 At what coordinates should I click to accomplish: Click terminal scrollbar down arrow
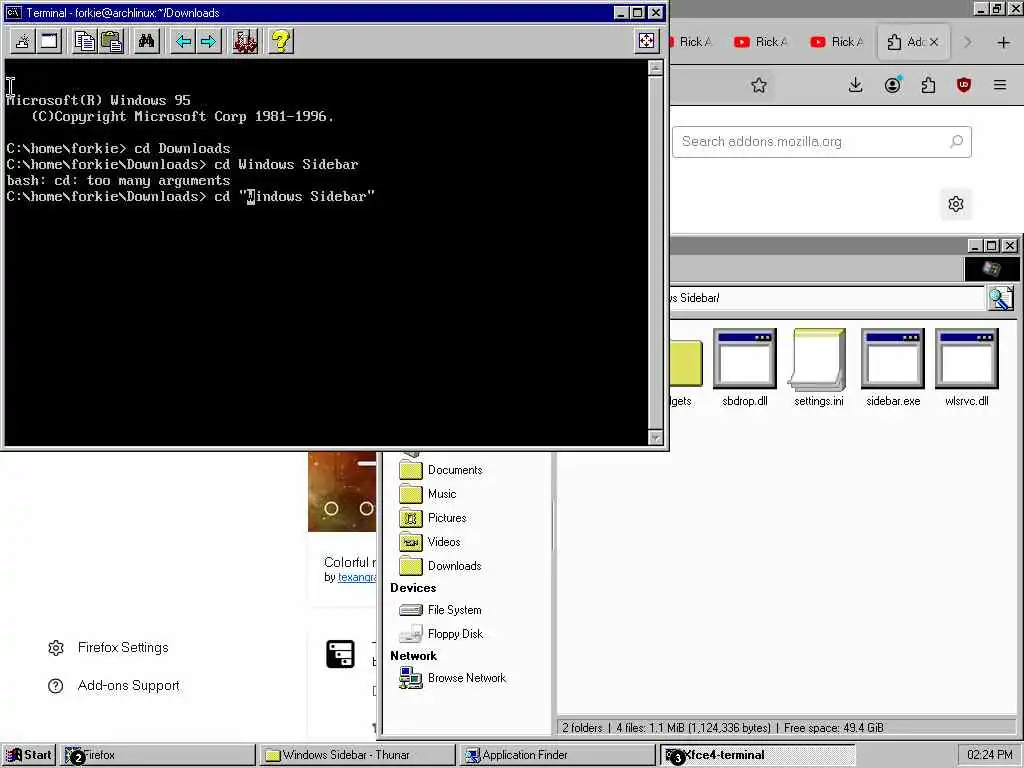click(656, 438)
